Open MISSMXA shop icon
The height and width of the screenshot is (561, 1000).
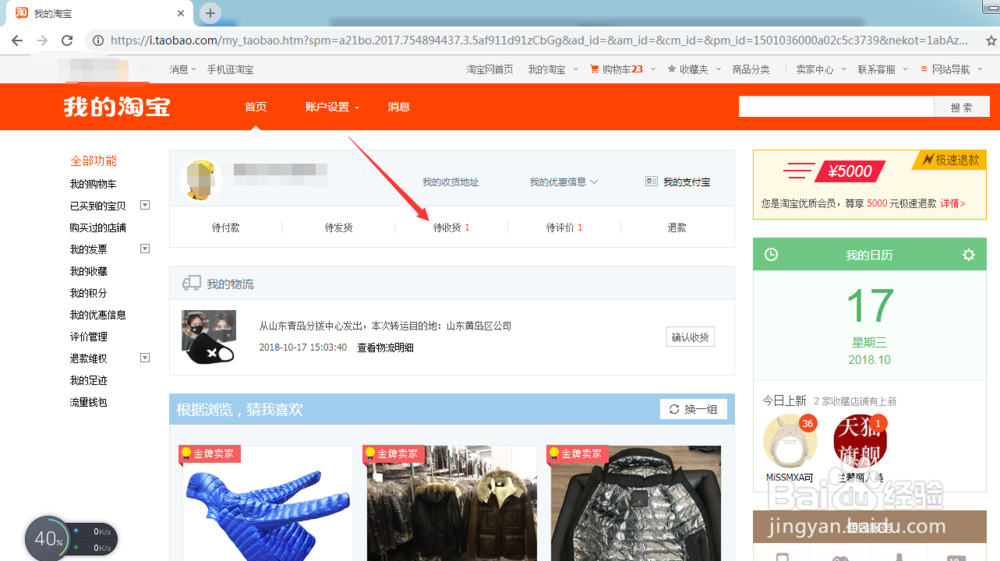click(790, 441)
